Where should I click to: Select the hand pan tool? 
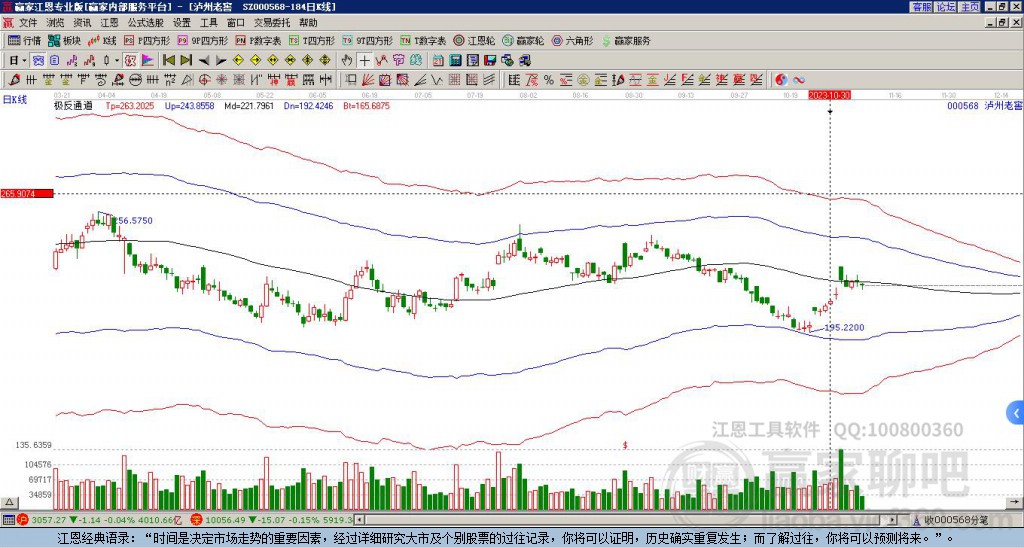tap(347, 60)
